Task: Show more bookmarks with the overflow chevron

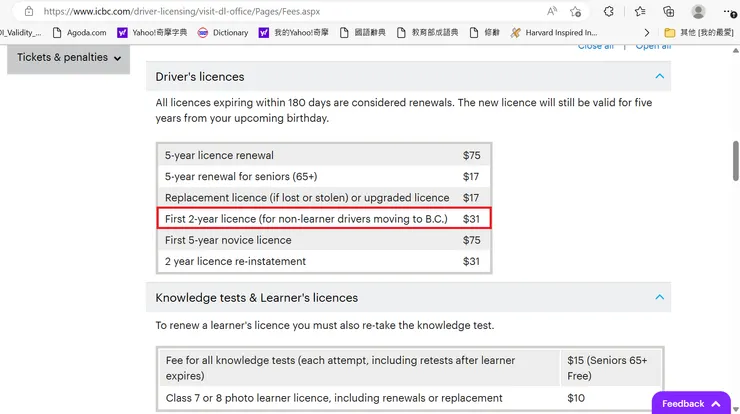Action: point(647,32)
